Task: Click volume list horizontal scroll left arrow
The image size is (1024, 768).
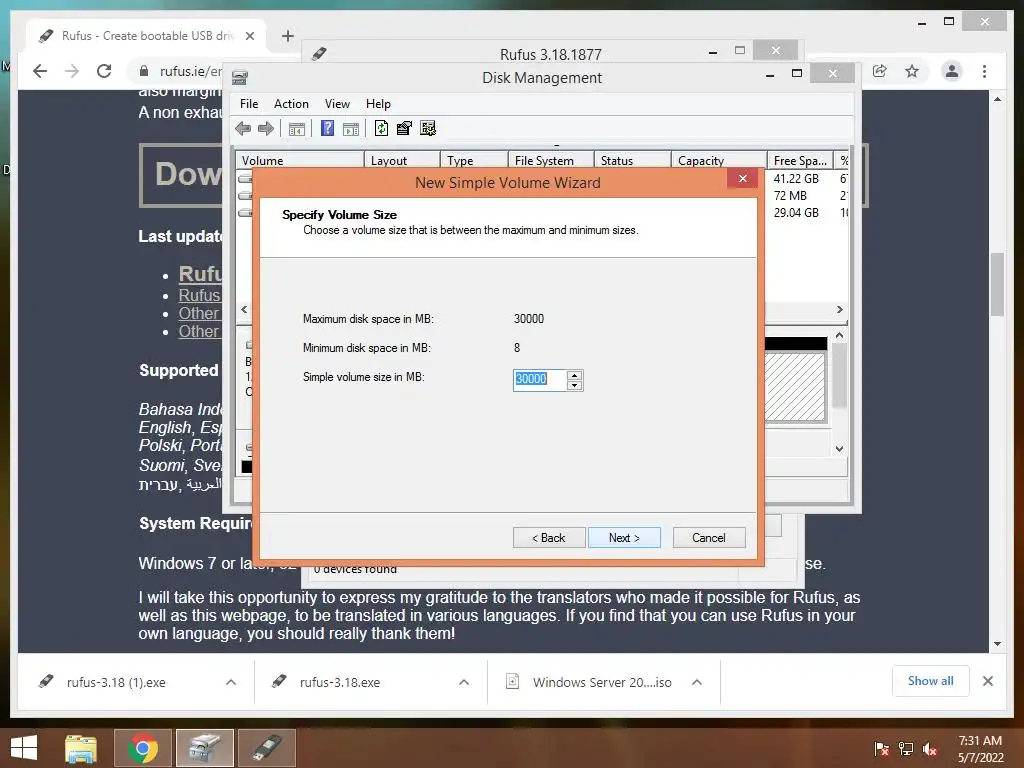Action: (x=244, y=309)
